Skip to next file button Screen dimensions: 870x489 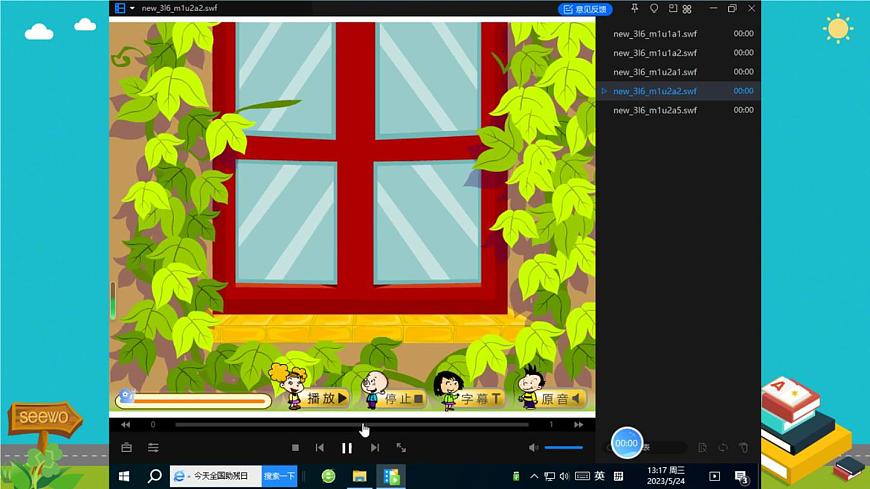(375, 447)
